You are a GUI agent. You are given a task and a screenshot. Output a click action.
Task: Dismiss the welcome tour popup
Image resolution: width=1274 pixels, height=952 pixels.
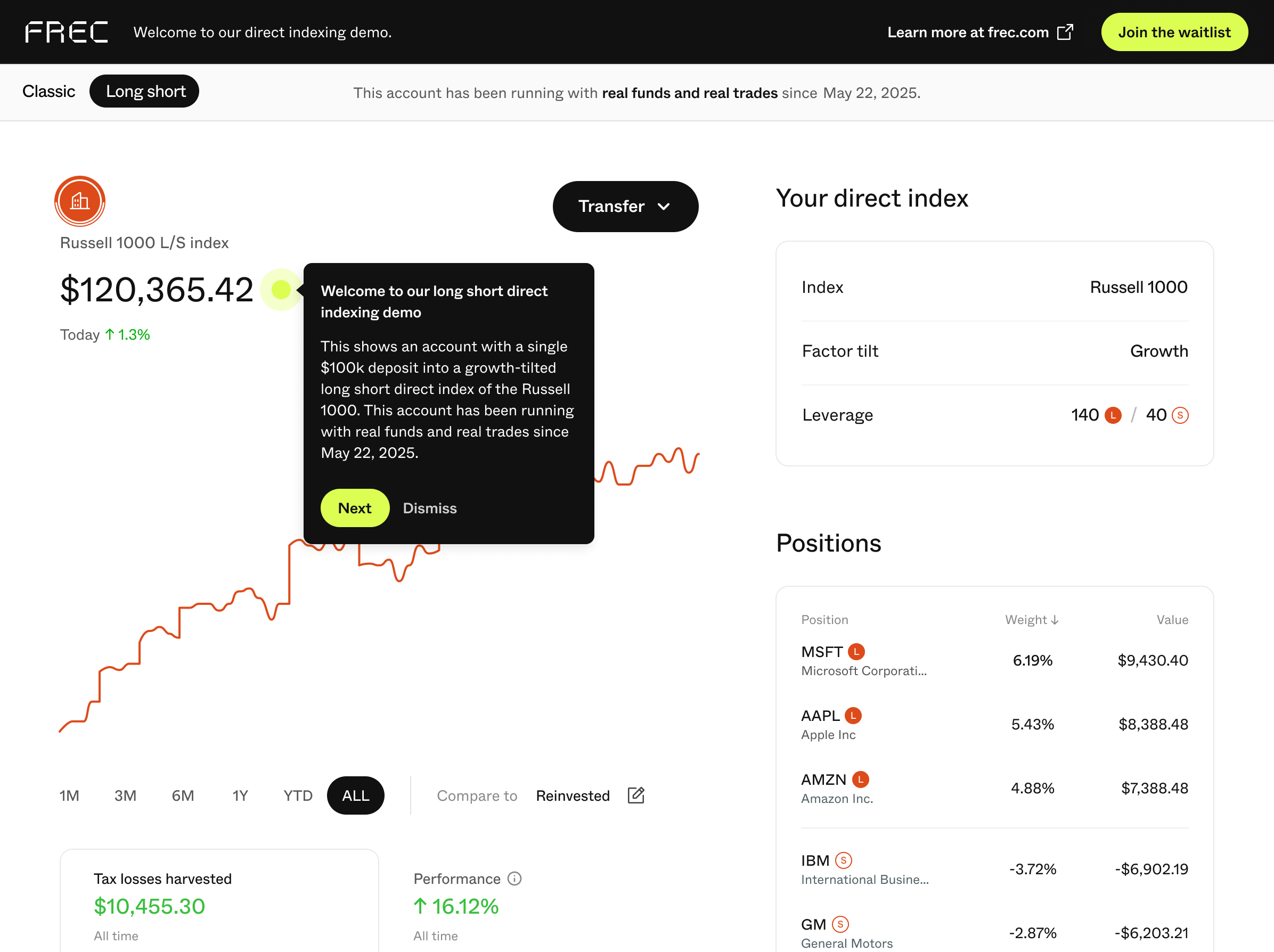(x=430, y=508)
